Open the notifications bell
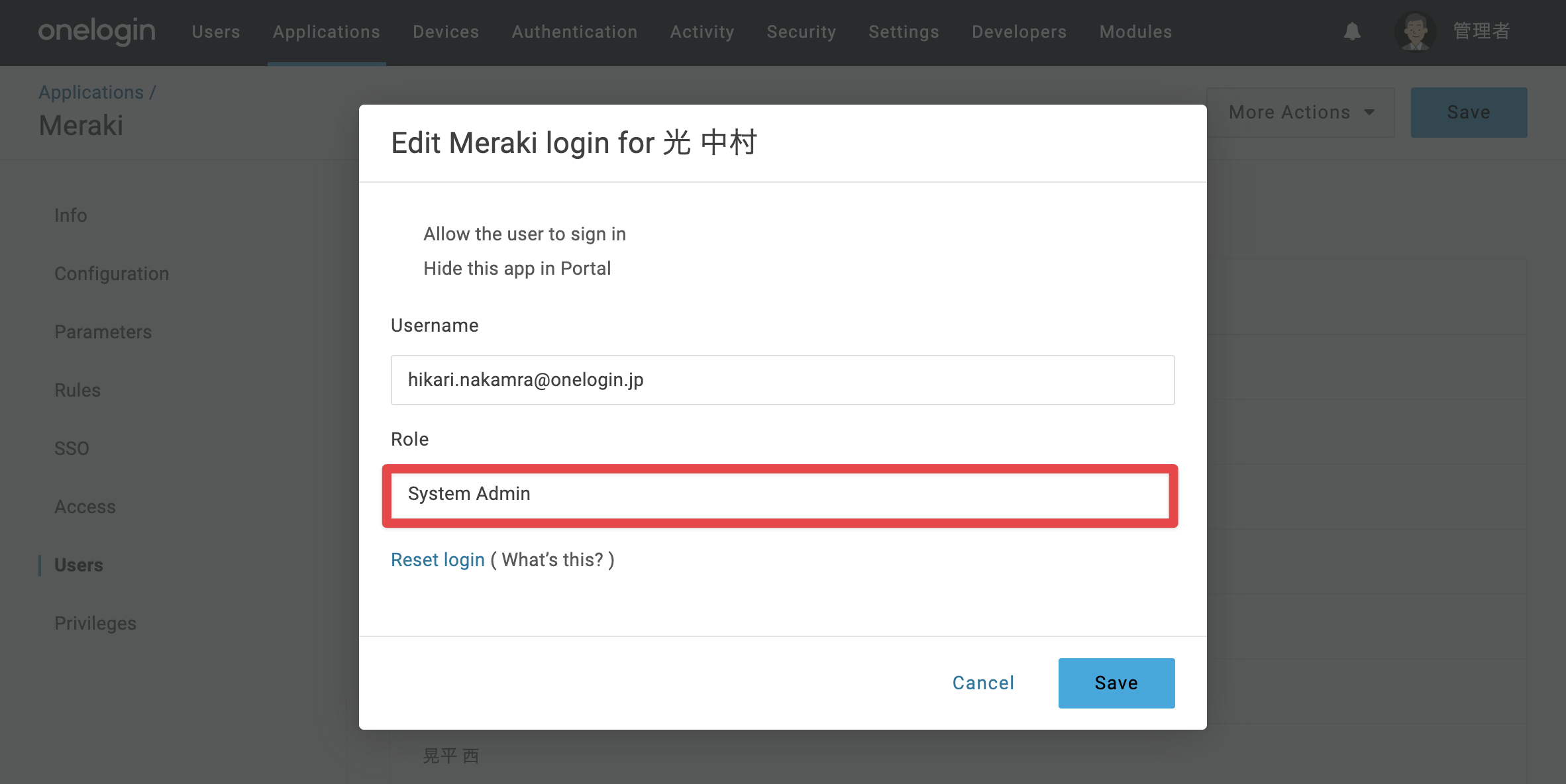The image size is (1566, 784). point(1352,31)
